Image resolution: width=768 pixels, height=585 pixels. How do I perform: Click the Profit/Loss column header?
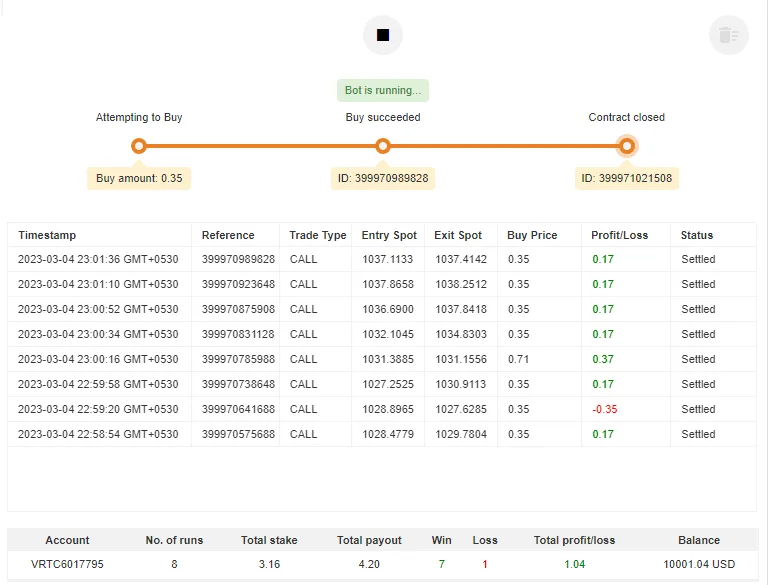619,235
